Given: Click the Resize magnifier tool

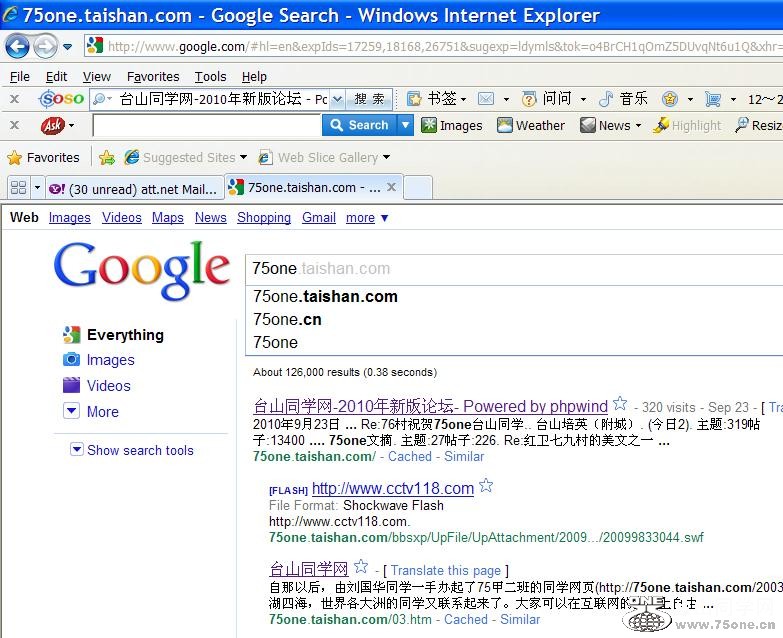Looking at the screenshot, I should point(758,125).
